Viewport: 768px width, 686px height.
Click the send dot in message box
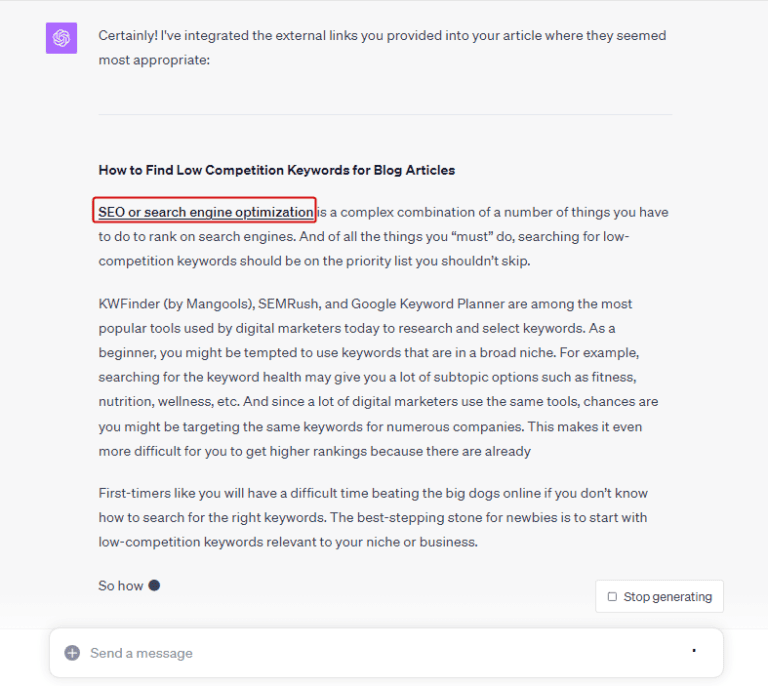click(694, 651)
